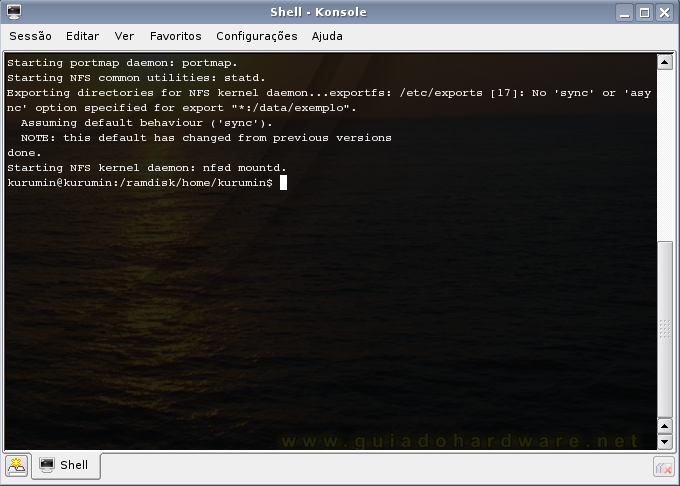Screen dimensions: 680x486
Task: Open the Editar menu
Action: pyautogui.click(x=82, y=36)
